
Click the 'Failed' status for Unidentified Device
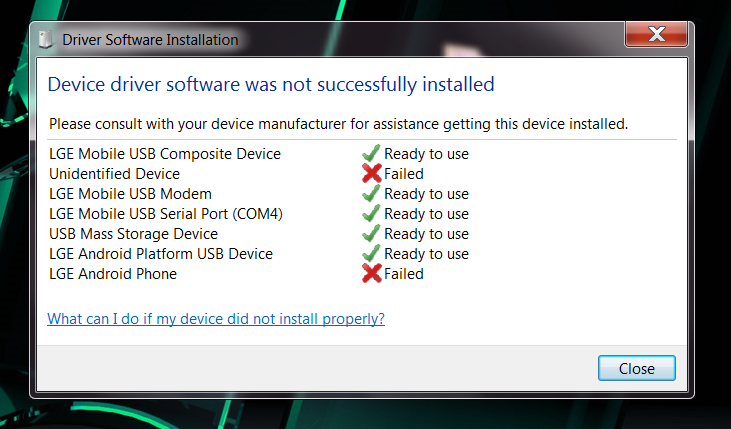click(x=404, y=173)
